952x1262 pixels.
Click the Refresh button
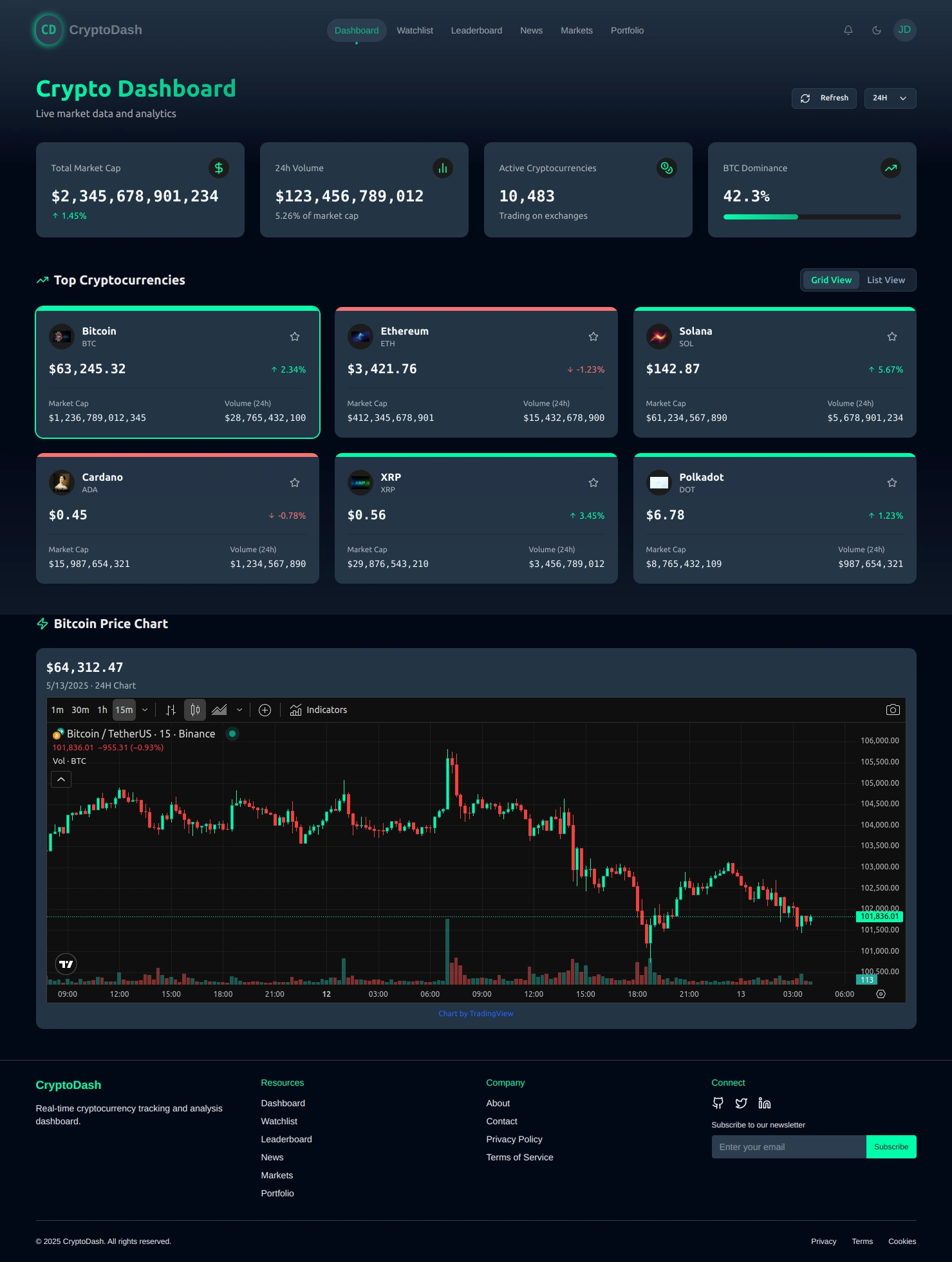click(824, 98)
